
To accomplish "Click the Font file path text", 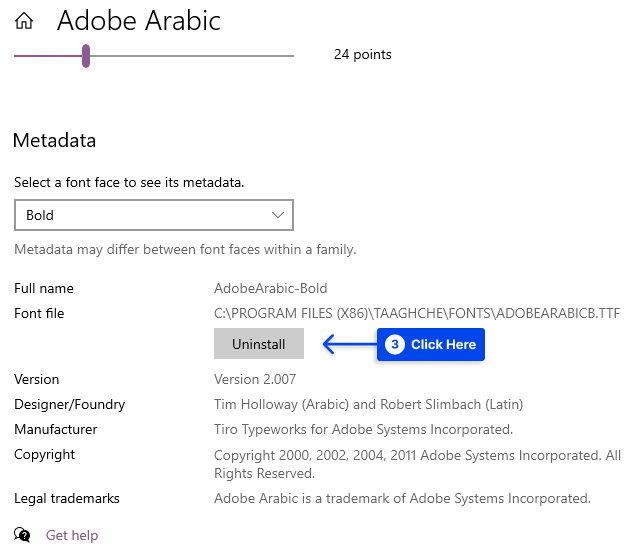I will [417, 313].
